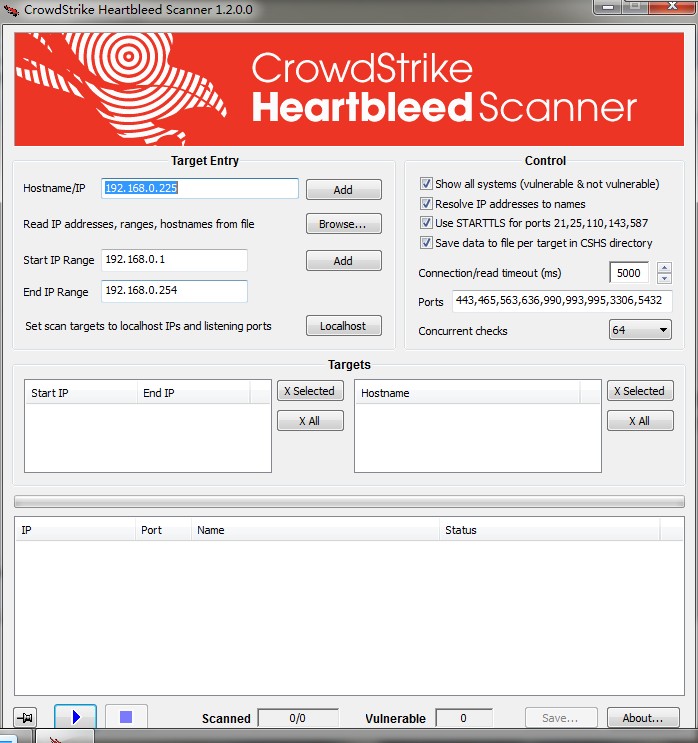The width and height of the screenshot is (698, 743).
Task: Clear all hostnames with X All
Action: point(640,421)
